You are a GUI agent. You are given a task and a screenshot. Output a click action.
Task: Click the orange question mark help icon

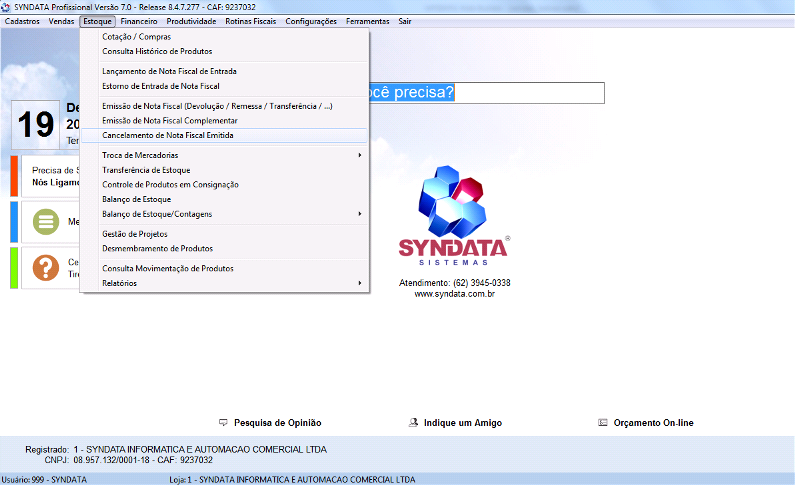click(46, 268)
